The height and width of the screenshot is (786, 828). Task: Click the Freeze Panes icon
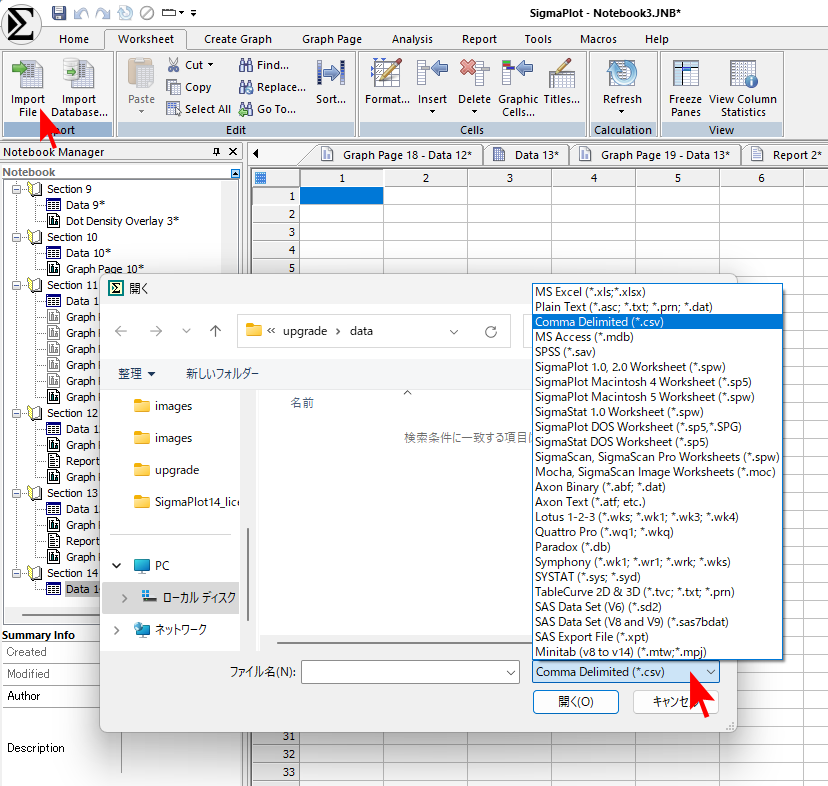click(685, 76)
